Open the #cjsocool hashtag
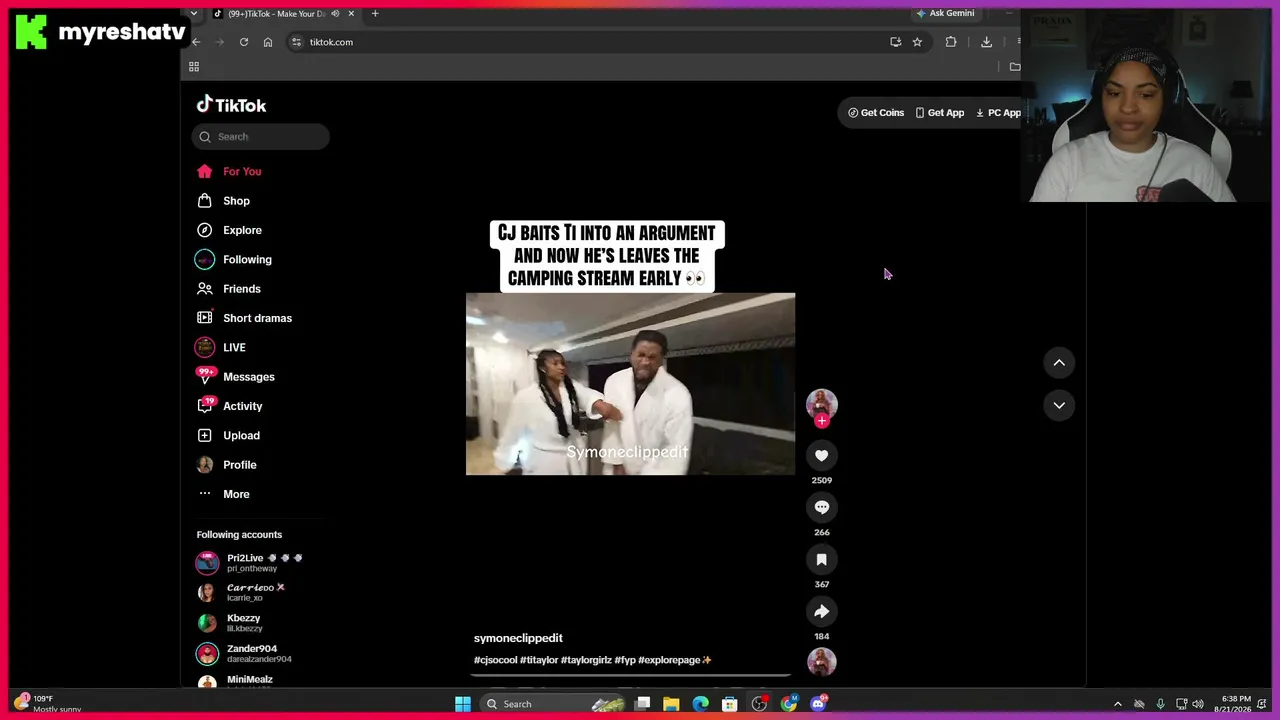 click(495, 660)
